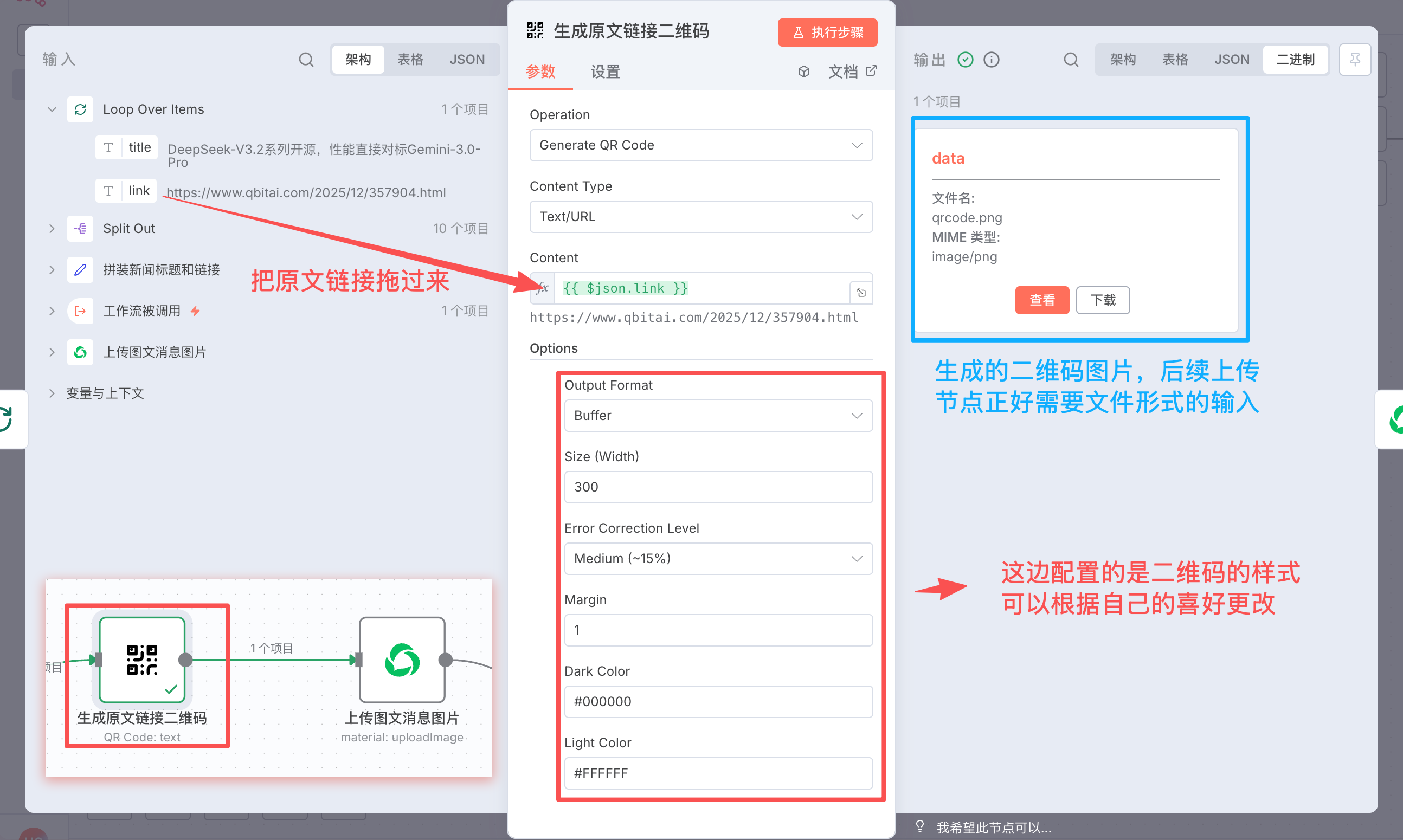Image resolution: width=1403 pixels, height=840 pixels.
Task: Open the Error Correction Level dropdown
Action: 718,559
